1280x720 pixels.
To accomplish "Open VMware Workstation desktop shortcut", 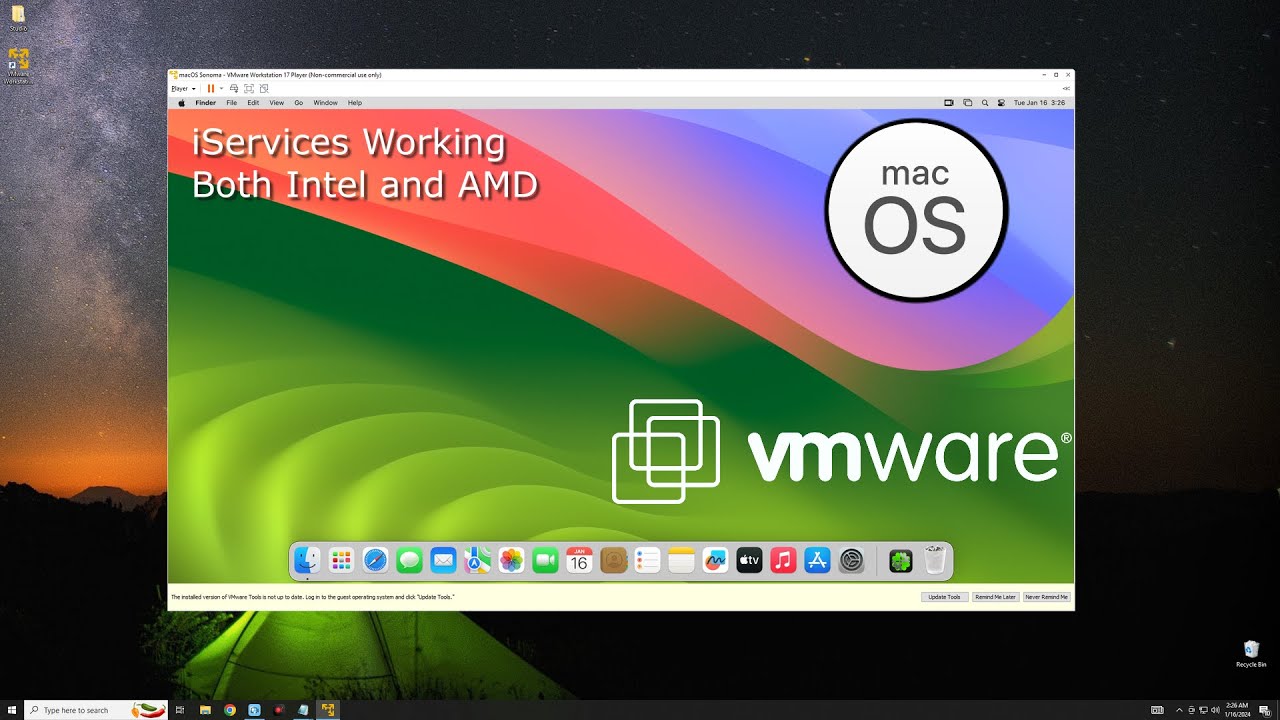I will pos(18,65).
